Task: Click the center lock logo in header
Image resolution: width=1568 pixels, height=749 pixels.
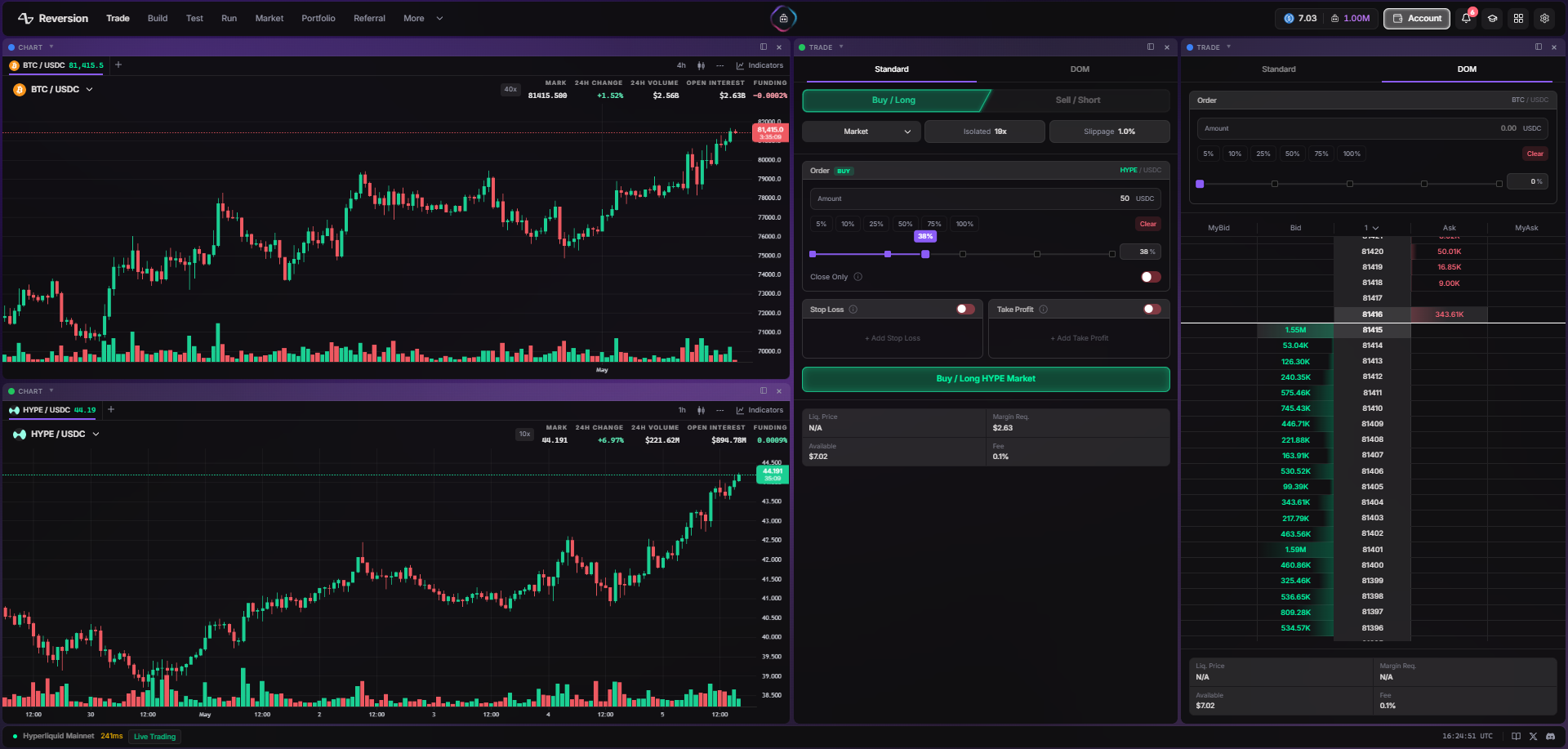Action: (x=783, y=18)
